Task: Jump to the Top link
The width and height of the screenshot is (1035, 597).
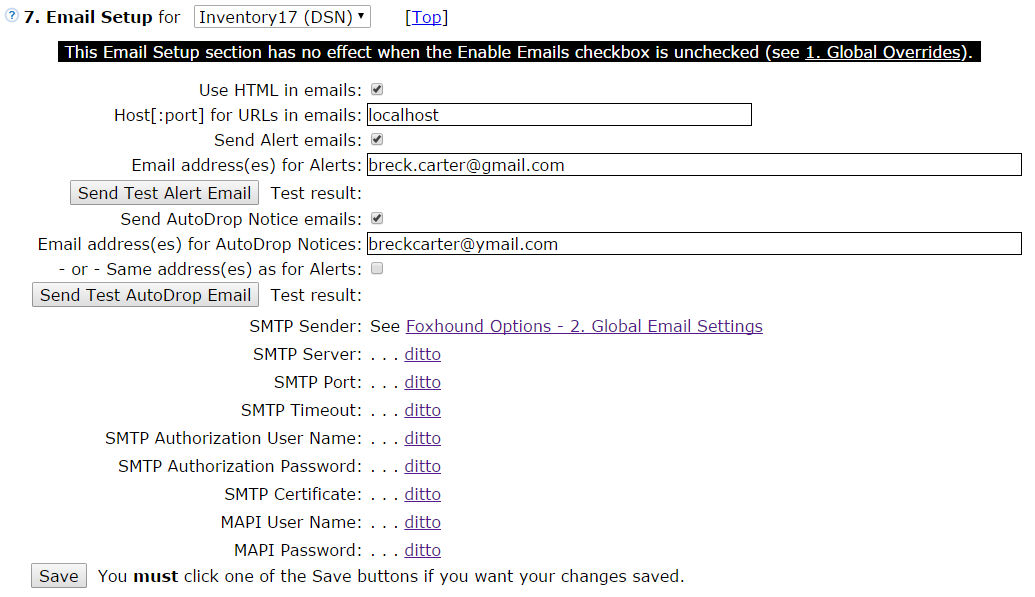Action: point(426,17)
